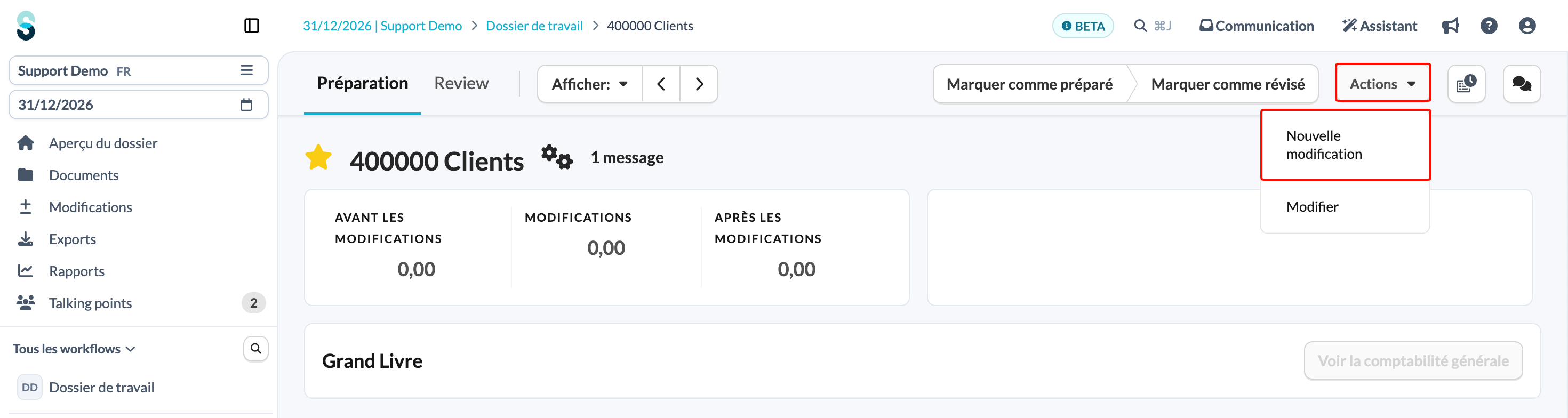This screenshot has height=418, width=1568.
Task: Open the search magnifier in top bar
Action: 1140,26
